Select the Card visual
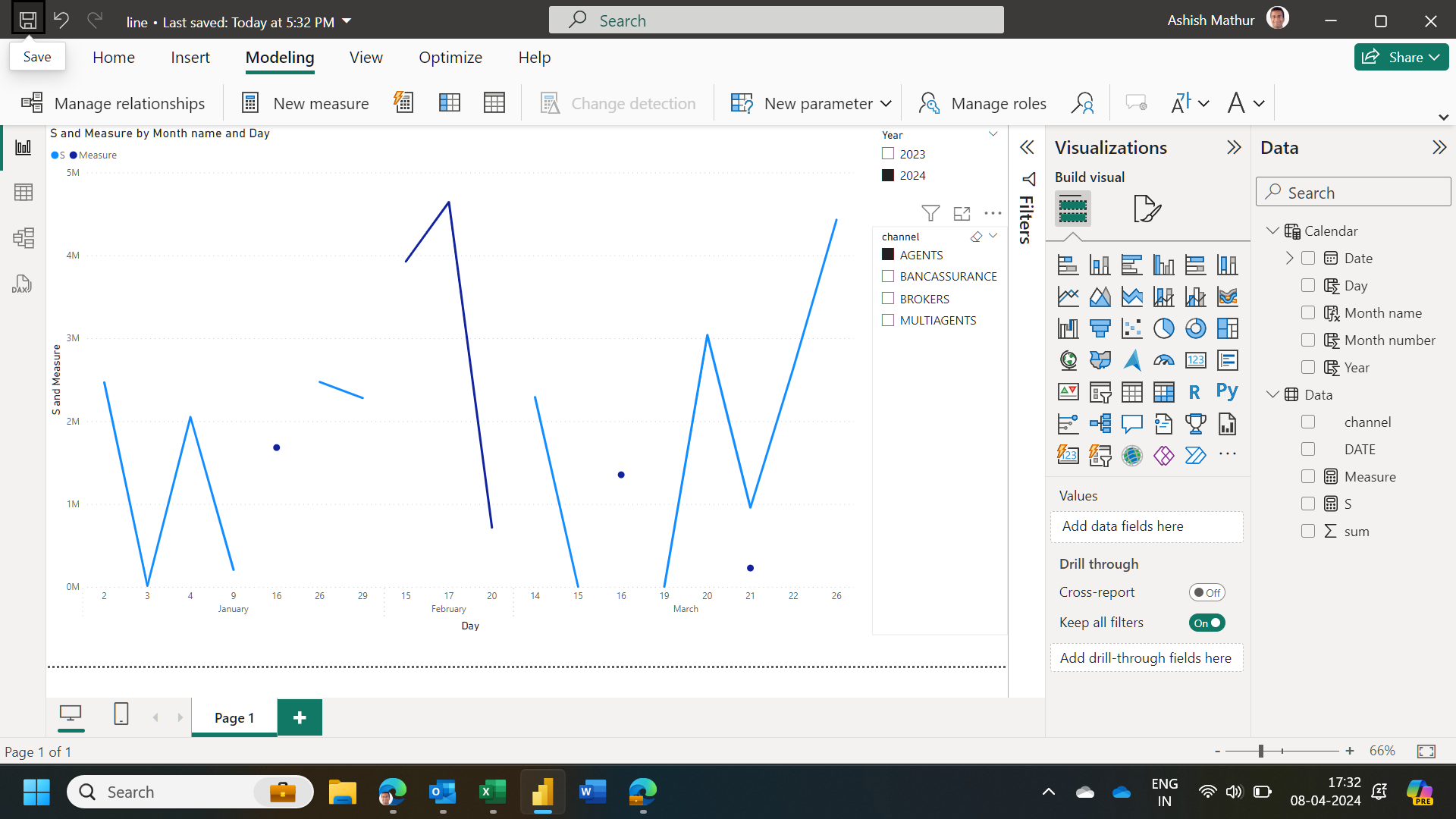The width and height of the screenshot is (1456, 819). (x=1195, y=360)
